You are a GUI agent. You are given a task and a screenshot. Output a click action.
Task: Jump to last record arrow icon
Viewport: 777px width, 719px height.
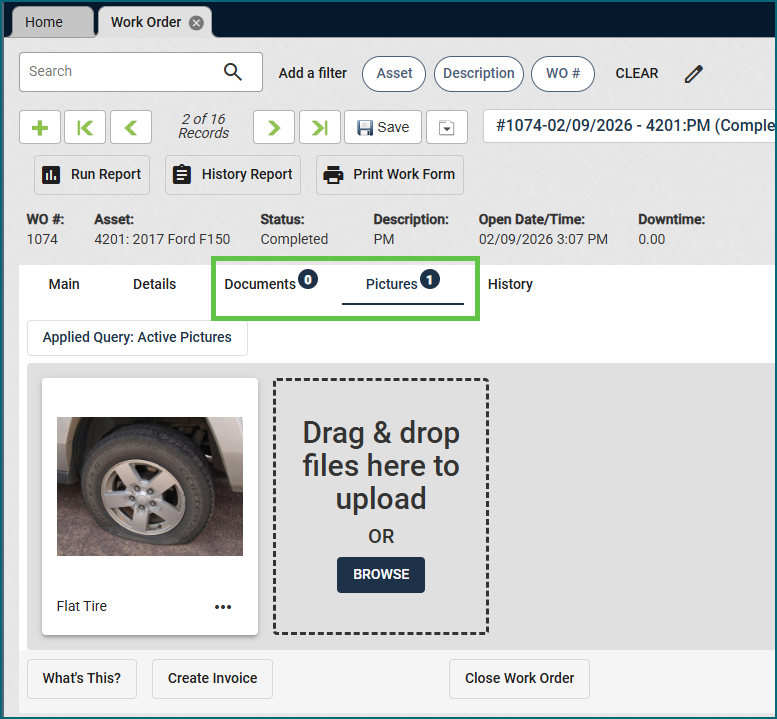pos(319,127)
